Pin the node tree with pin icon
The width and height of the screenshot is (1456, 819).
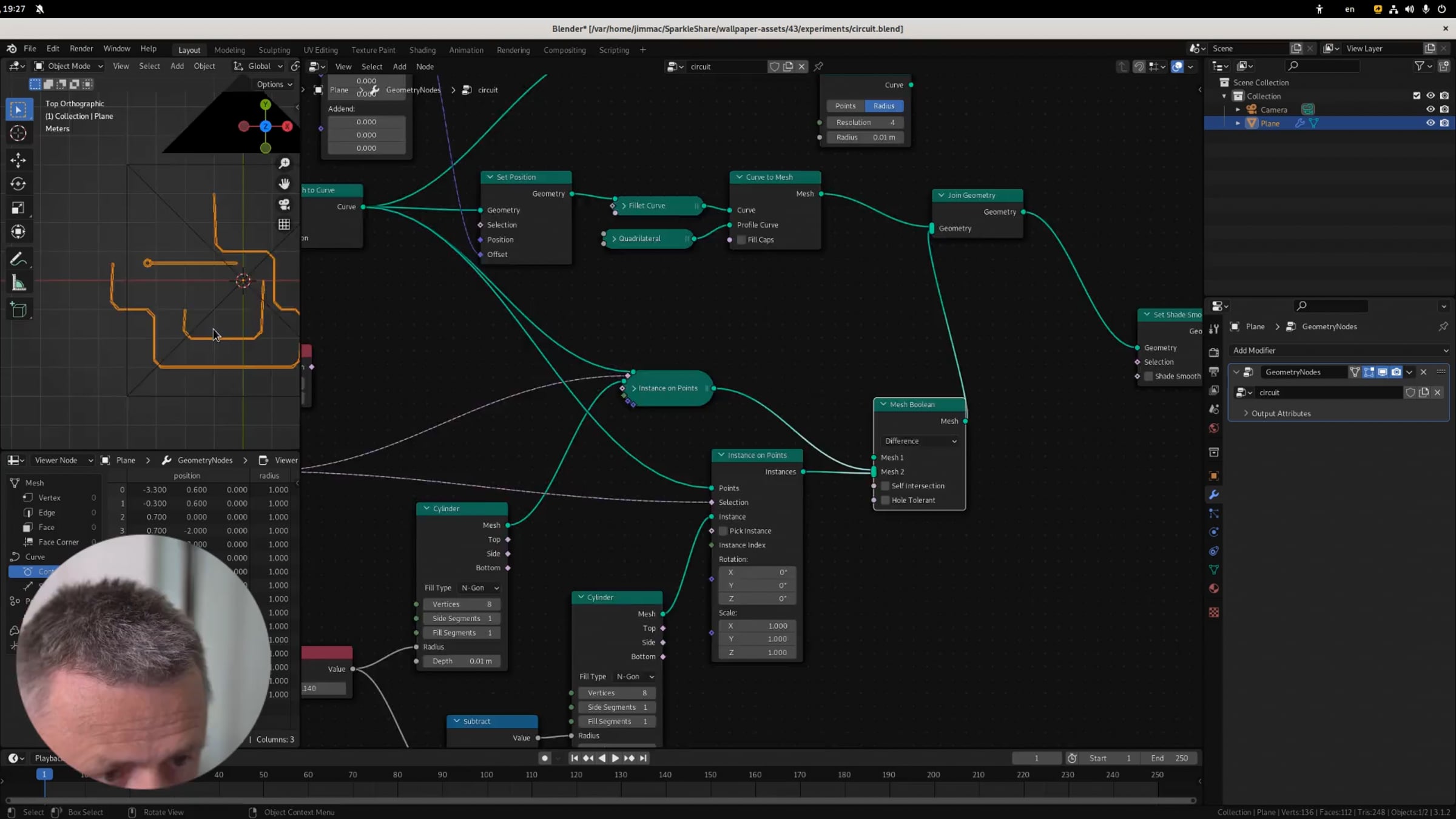point(818,67)
